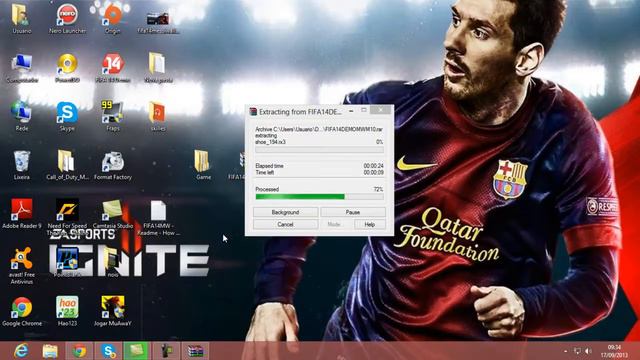Click the disabled Mode button
Screen dimensions: 640x360
(334, 224)
